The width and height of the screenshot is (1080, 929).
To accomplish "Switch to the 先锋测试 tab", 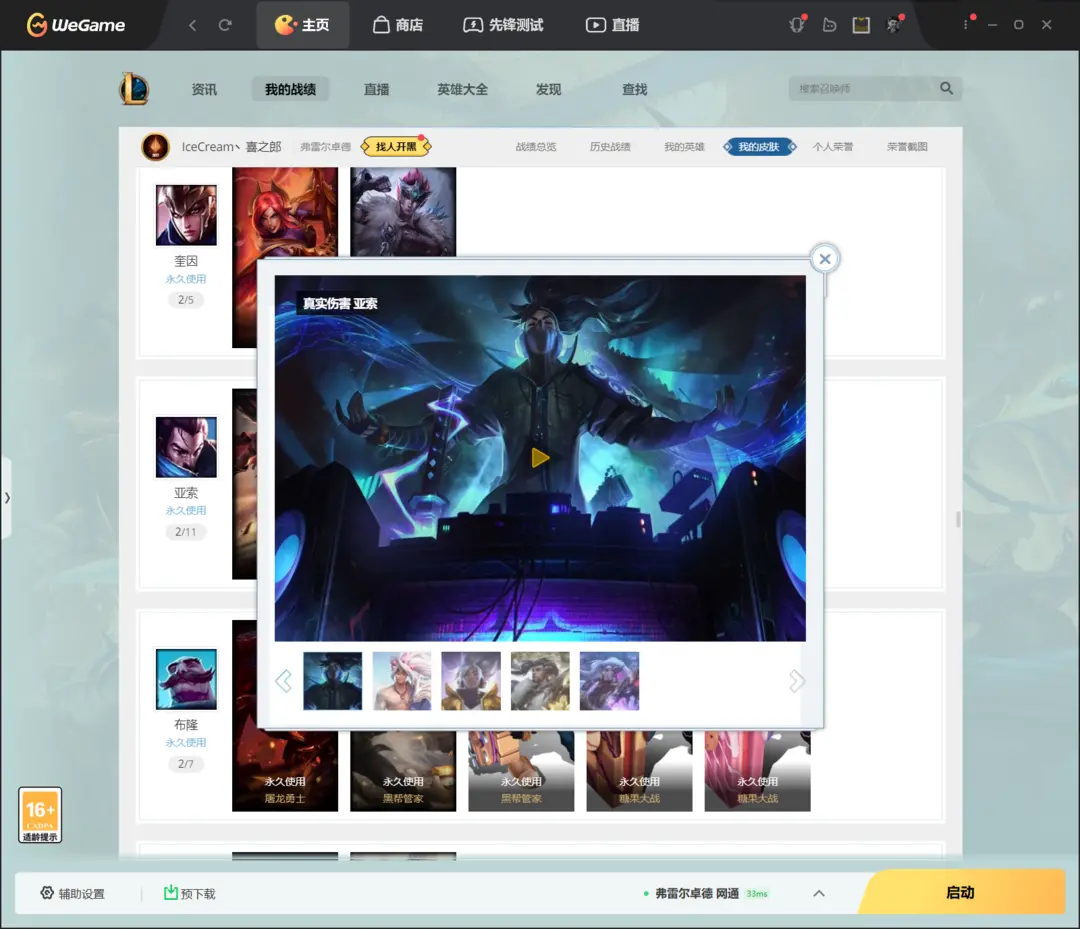I will [x=503, y=25].
